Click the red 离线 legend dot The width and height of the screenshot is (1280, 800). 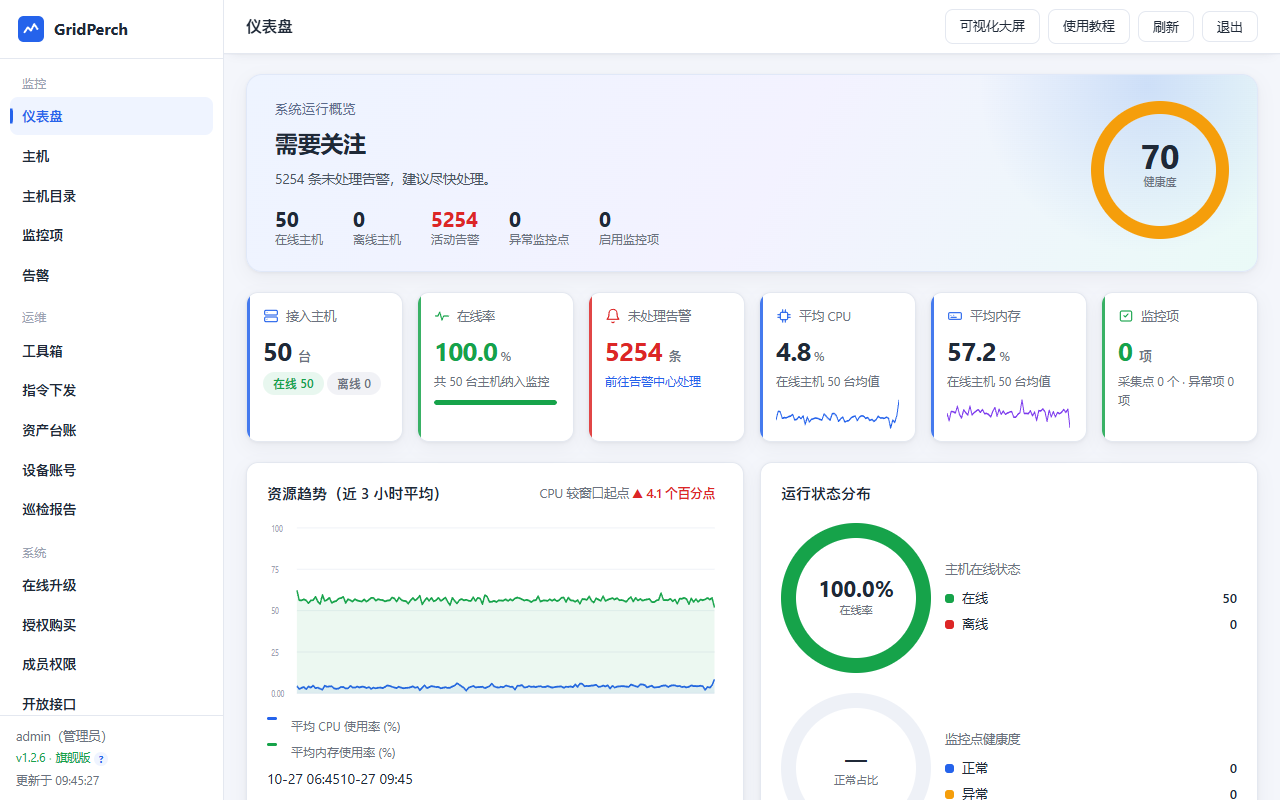[x=950, y=625]
